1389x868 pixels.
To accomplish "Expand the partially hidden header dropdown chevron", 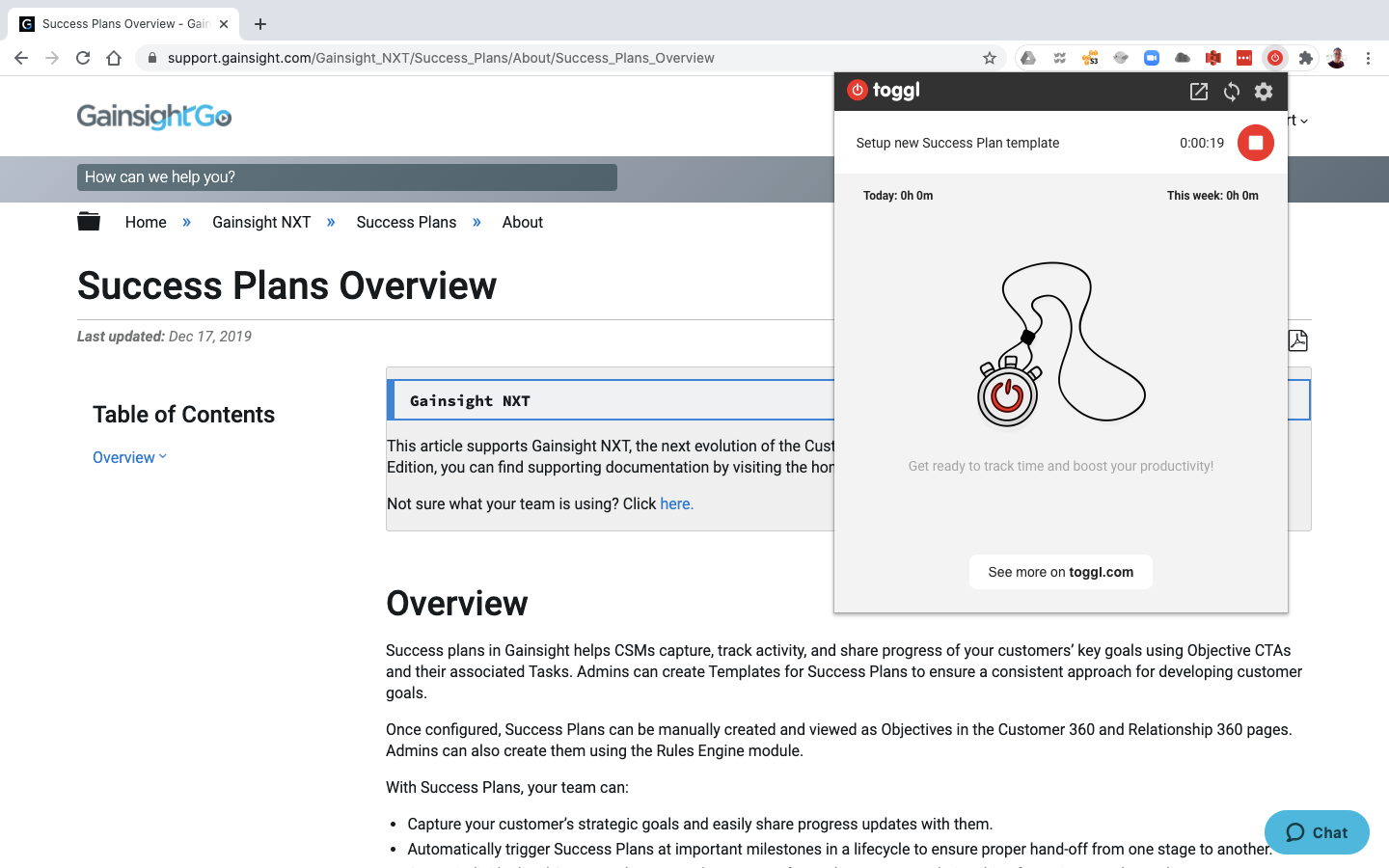I will pyautogui.click(x=1304, y=122).
